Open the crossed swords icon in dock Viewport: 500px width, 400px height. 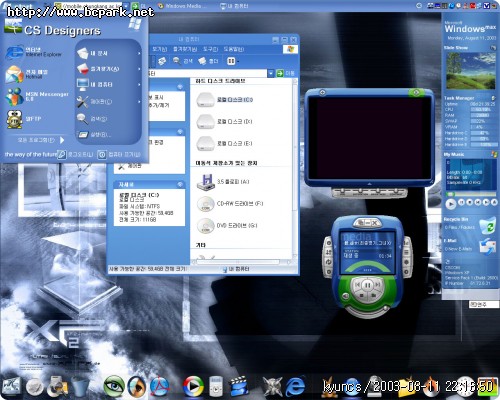coord(272,386)
